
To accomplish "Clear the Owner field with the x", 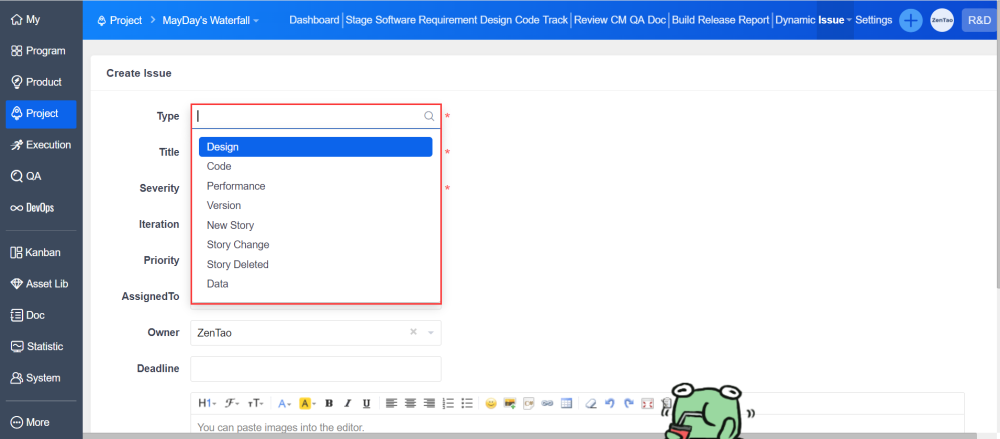I will tap(414, 332).
